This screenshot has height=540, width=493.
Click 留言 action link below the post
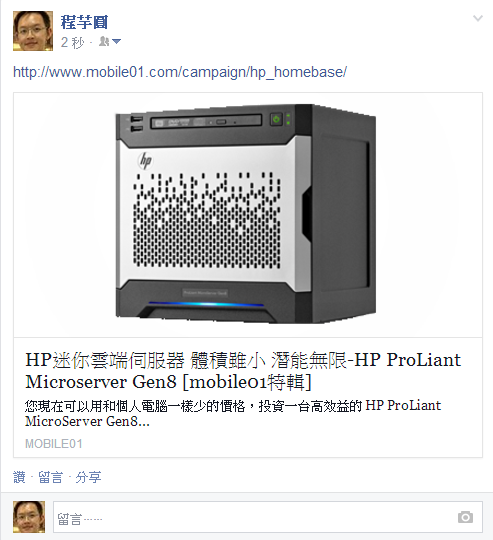tap(51, 477)
